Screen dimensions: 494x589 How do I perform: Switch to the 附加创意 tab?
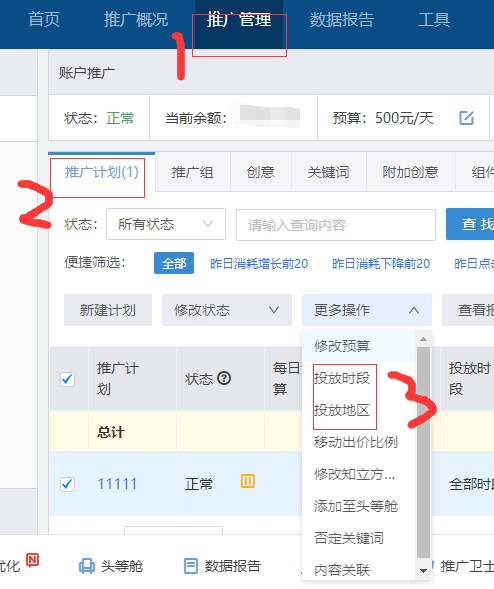click(x=411, y=172)
